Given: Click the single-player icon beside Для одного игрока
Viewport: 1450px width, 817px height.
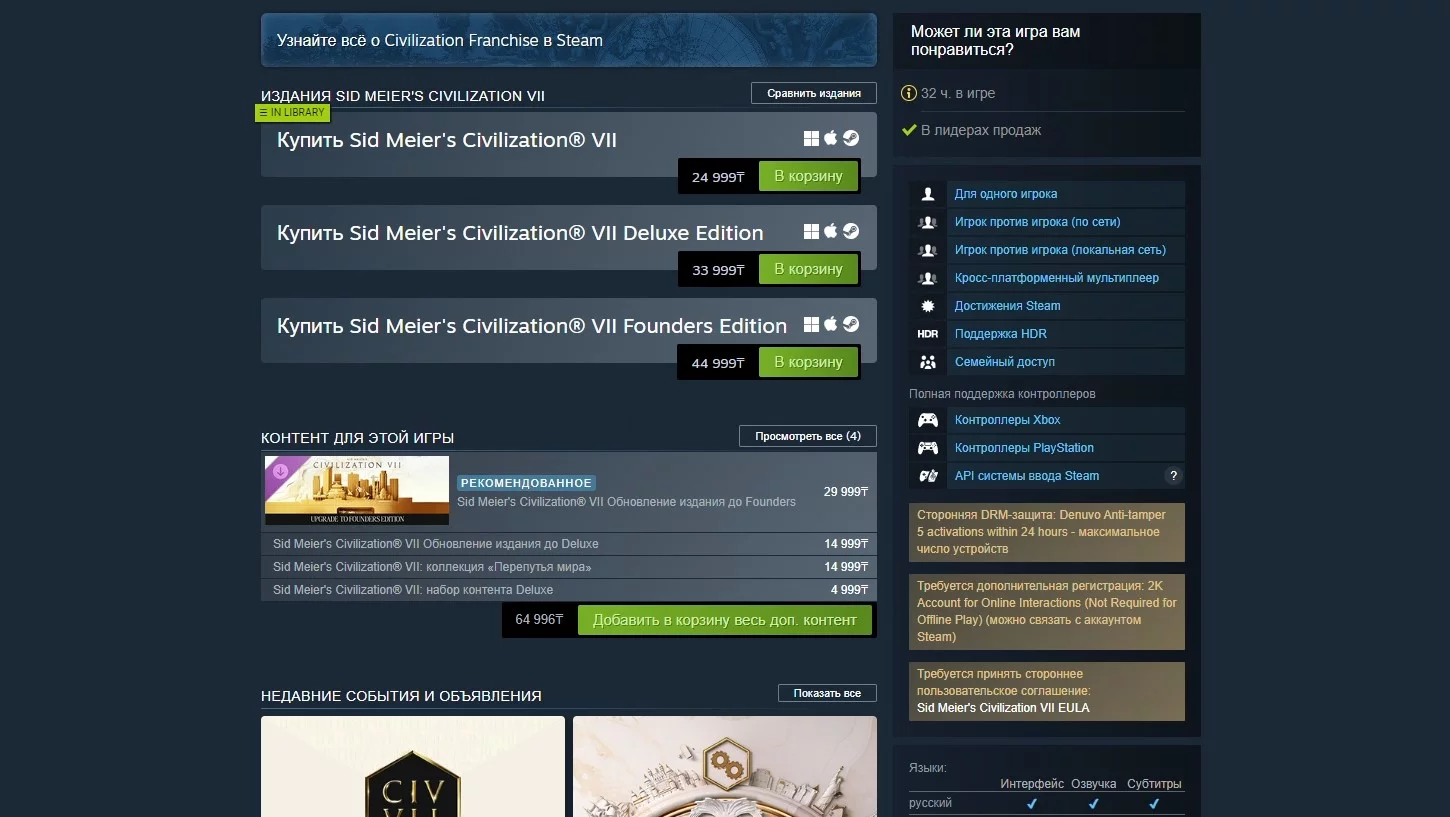Looking at the screenshot, I should point(928,194).
